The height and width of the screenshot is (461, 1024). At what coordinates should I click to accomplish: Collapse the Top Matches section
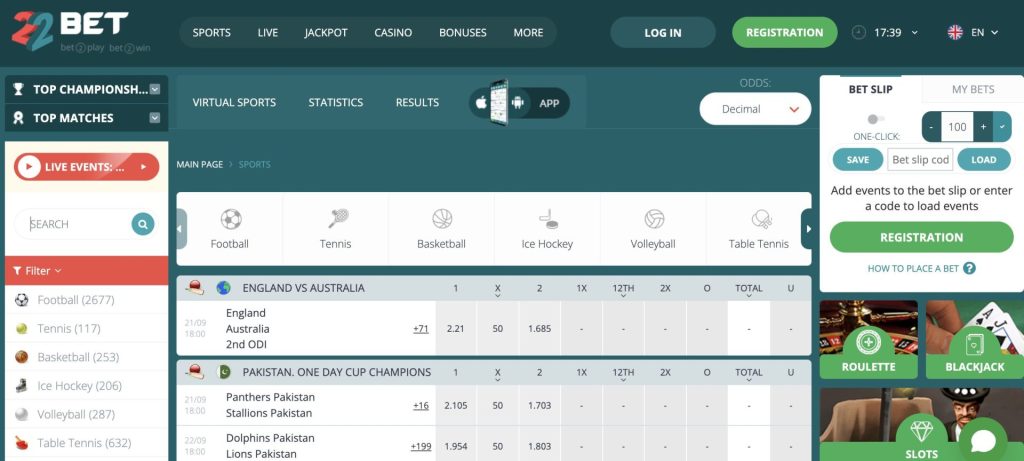155,118
